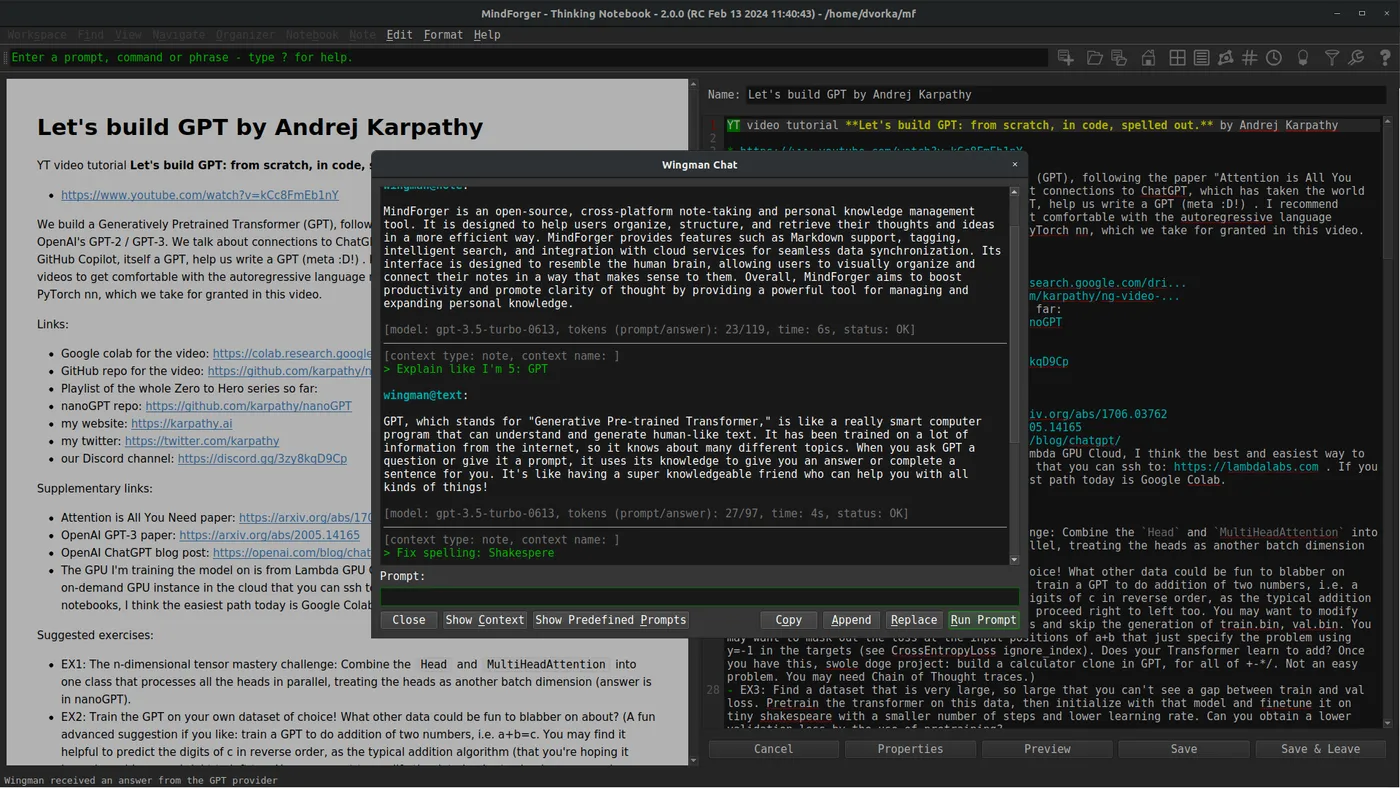
Task: Close the Wingman Chat dialog
Action: pyautogui.click(x=1014, y=165)
